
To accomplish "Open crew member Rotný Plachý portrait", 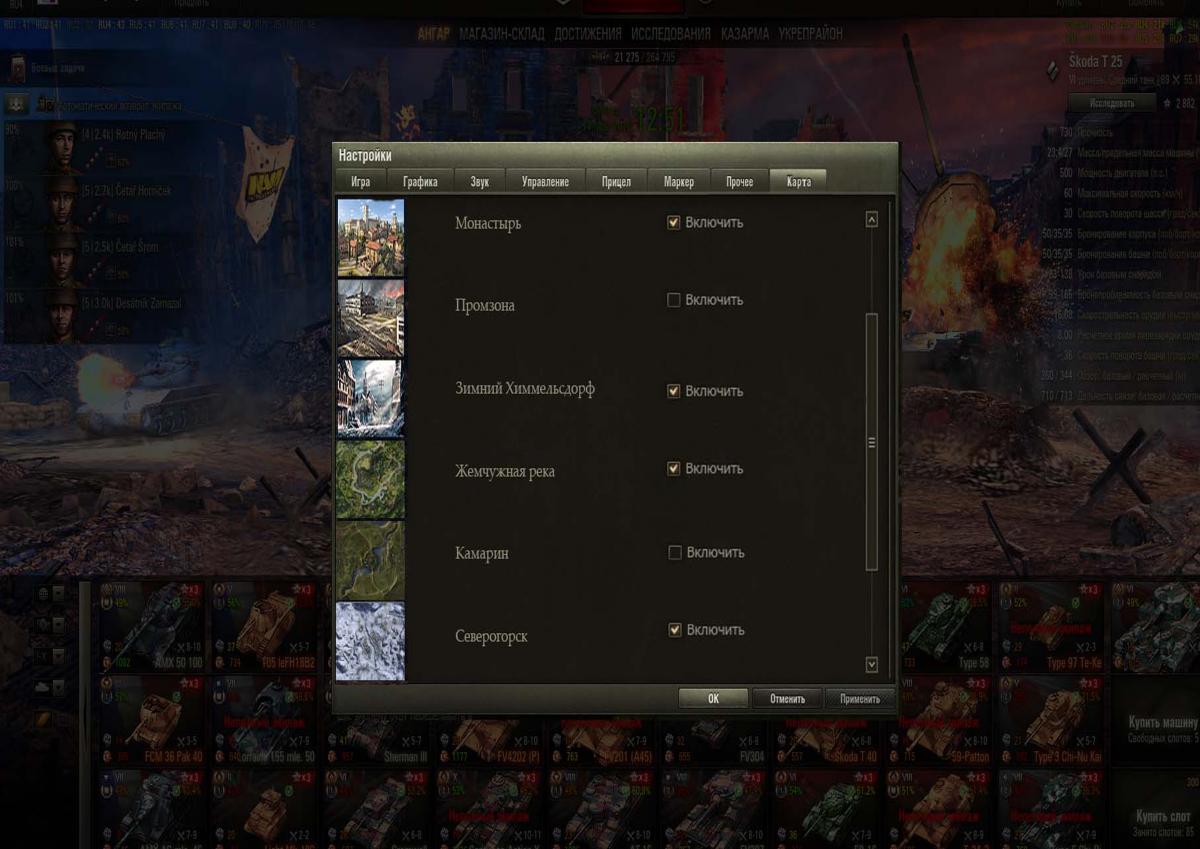I will point(64,146).
